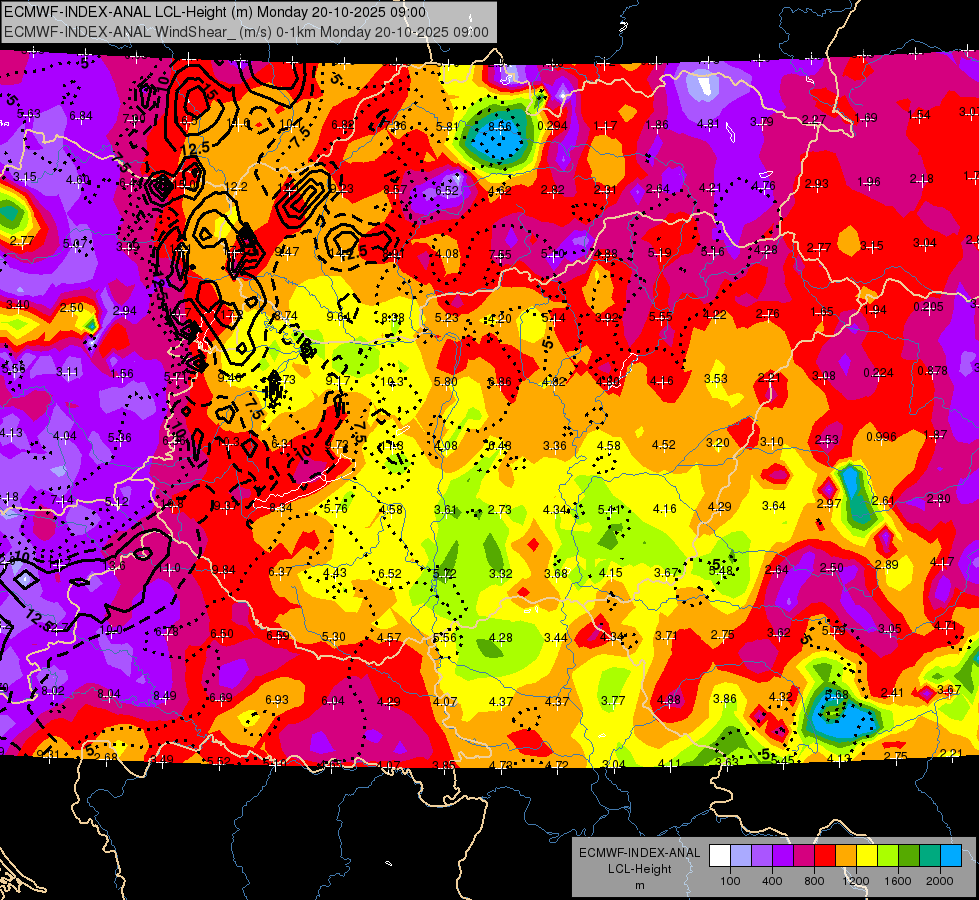Click the wind shear value 6.86

[499, 381]
